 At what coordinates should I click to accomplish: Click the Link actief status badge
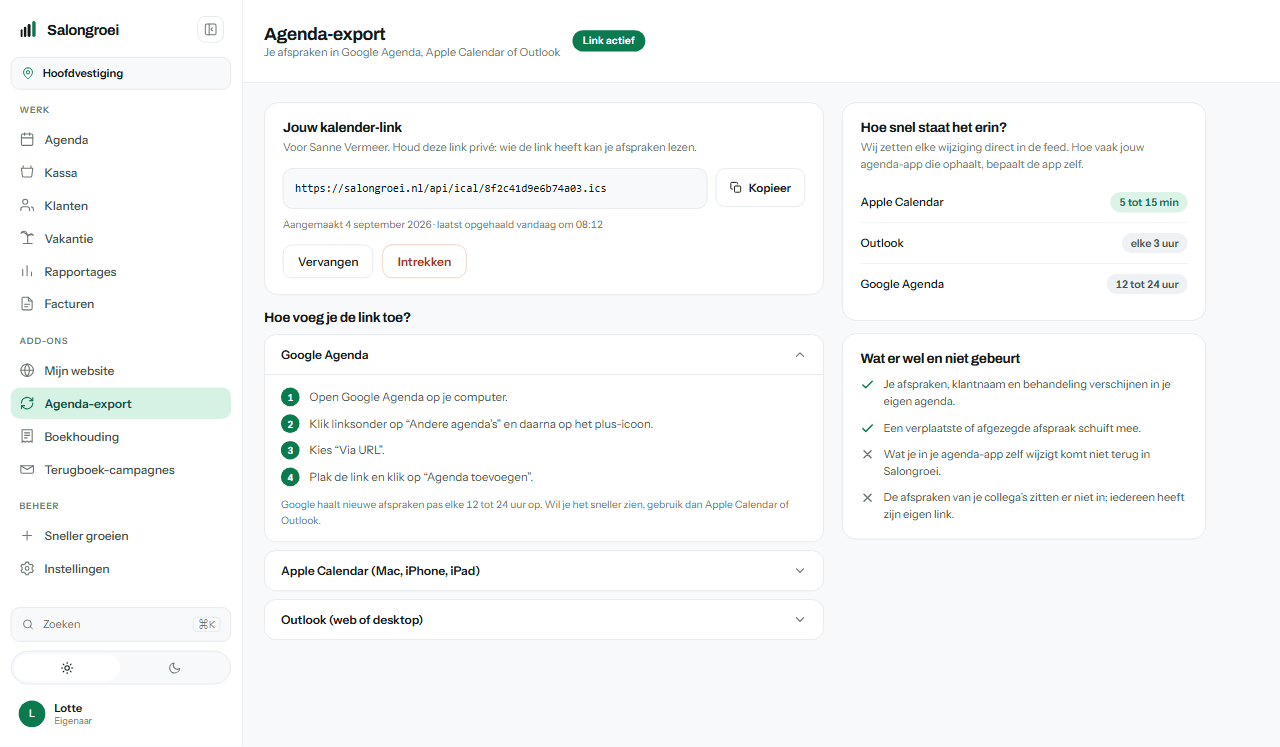(609, 40)
